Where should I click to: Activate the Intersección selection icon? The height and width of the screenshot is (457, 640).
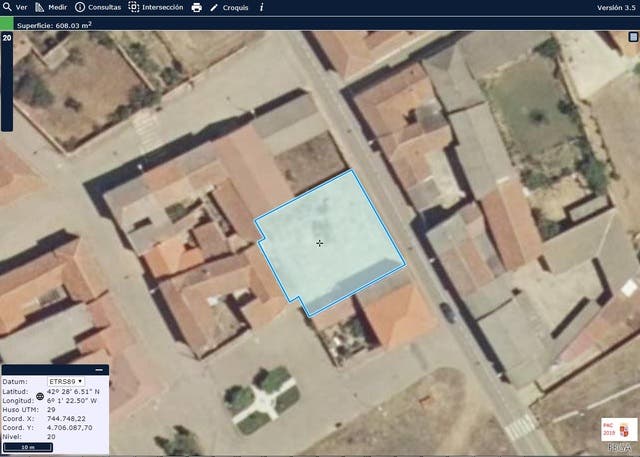134,7
